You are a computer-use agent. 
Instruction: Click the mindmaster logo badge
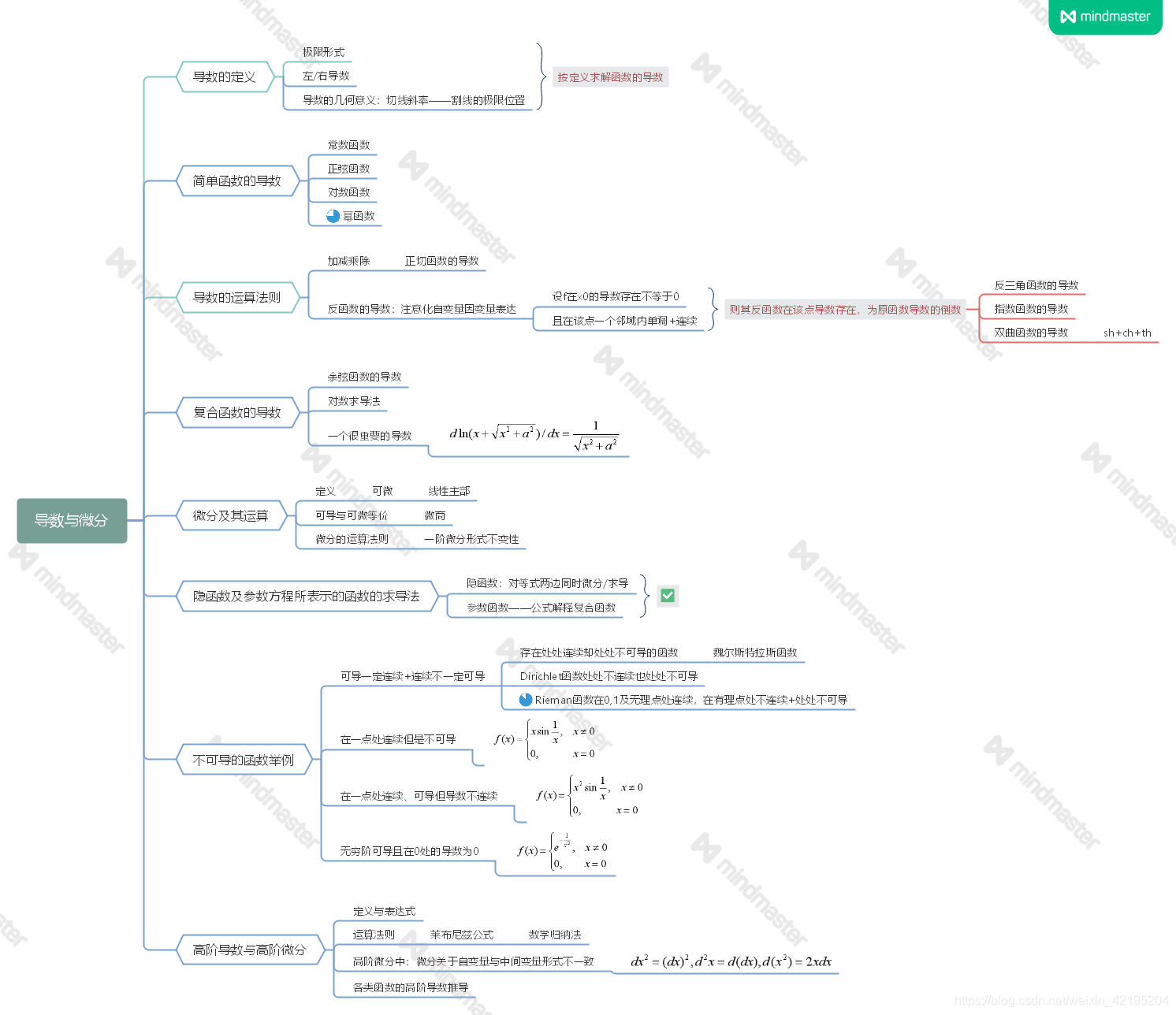1105,17
